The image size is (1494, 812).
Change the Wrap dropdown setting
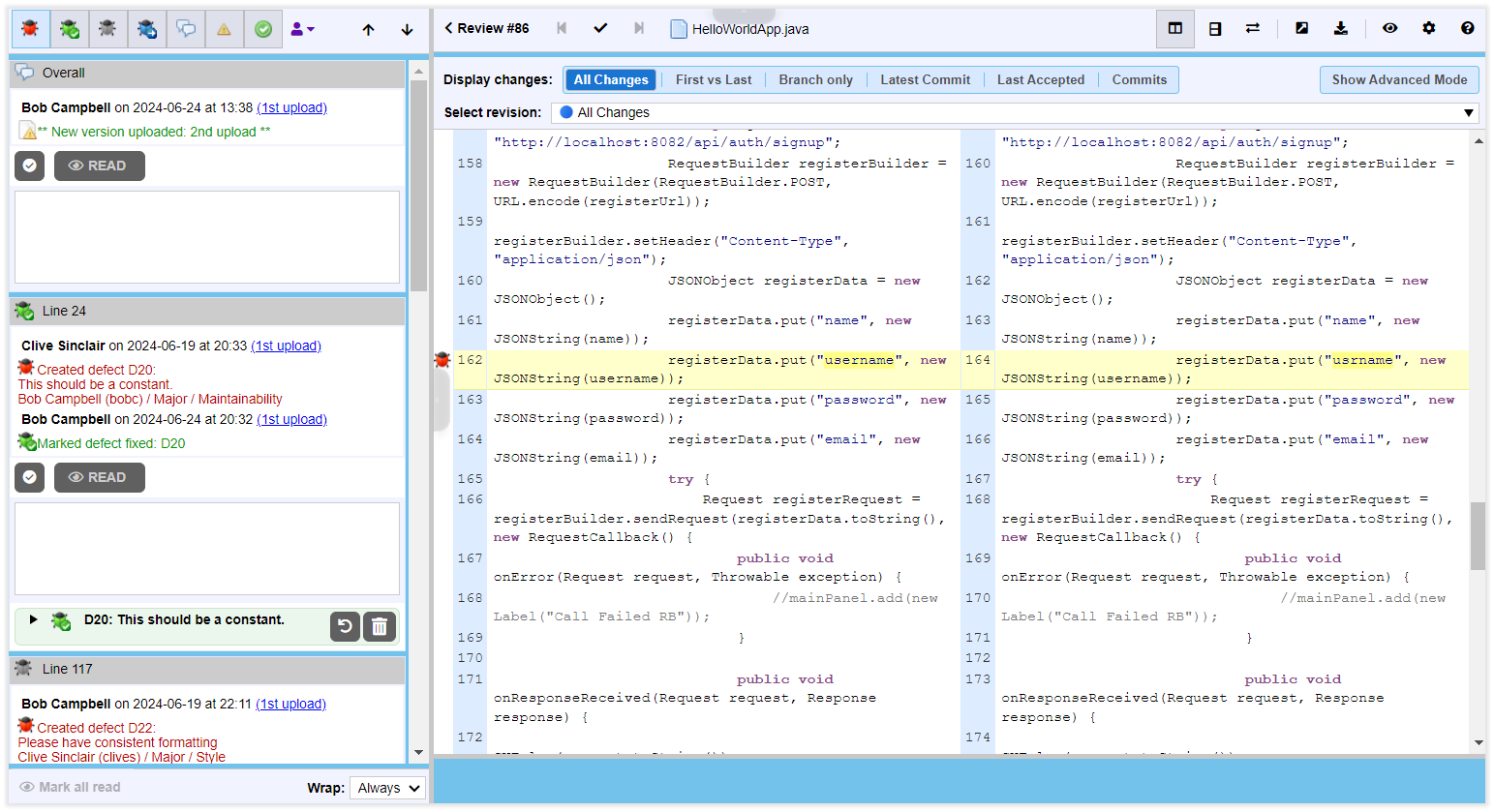[x=387, y=788]
